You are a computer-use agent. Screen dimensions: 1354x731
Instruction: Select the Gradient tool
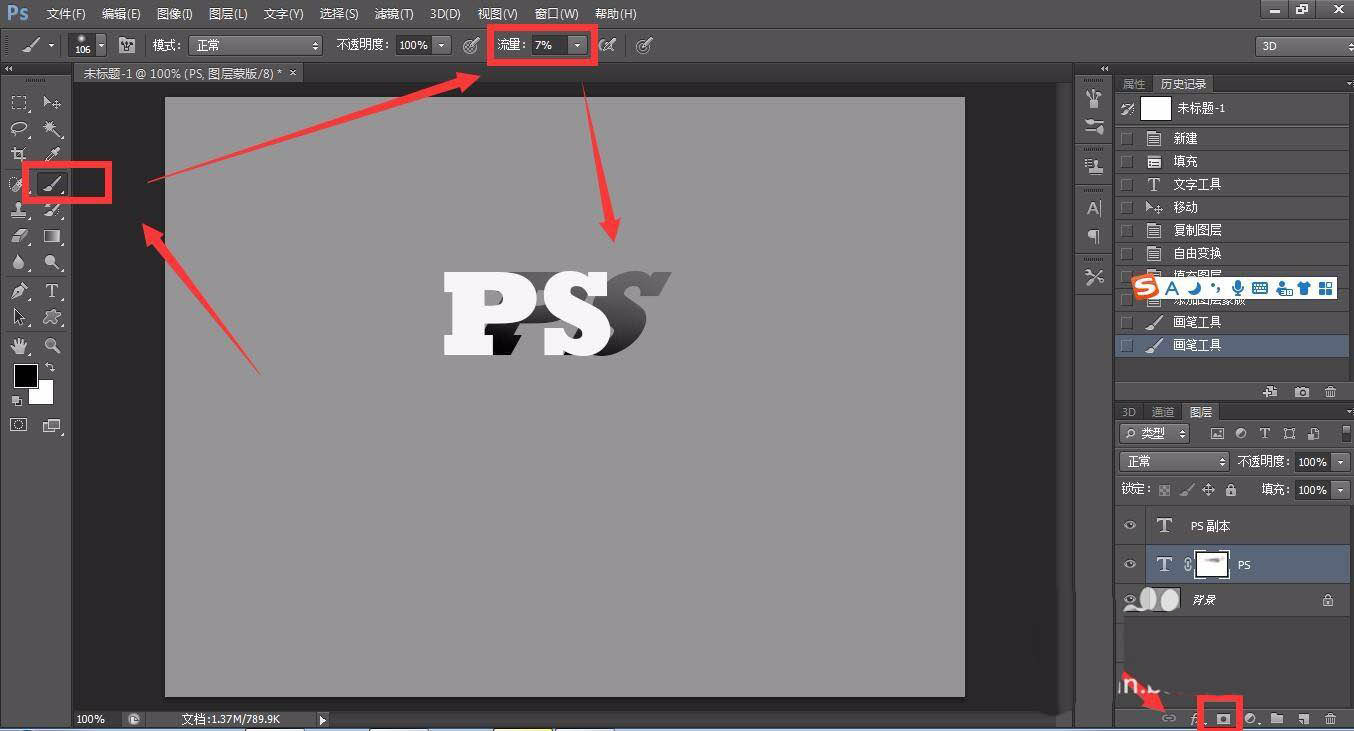click(52, 237)
